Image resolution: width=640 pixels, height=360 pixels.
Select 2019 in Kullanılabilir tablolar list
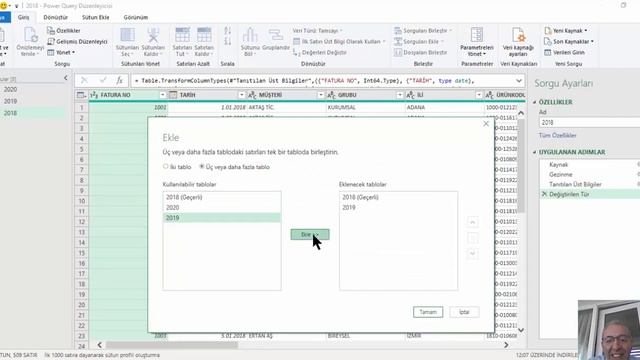222,218
